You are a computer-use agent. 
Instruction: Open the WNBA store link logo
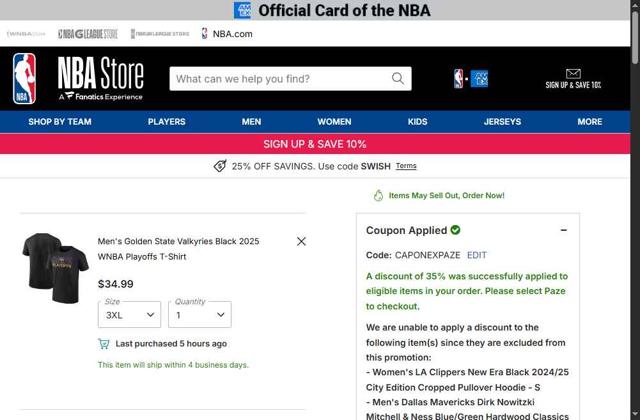coord(26,34)
